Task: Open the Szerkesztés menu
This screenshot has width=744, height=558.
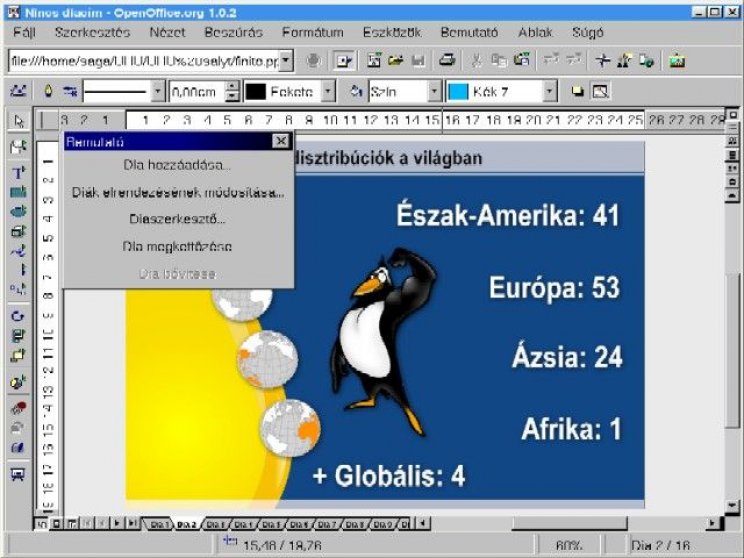Action: pyautogui.click(x=93, y=32)
